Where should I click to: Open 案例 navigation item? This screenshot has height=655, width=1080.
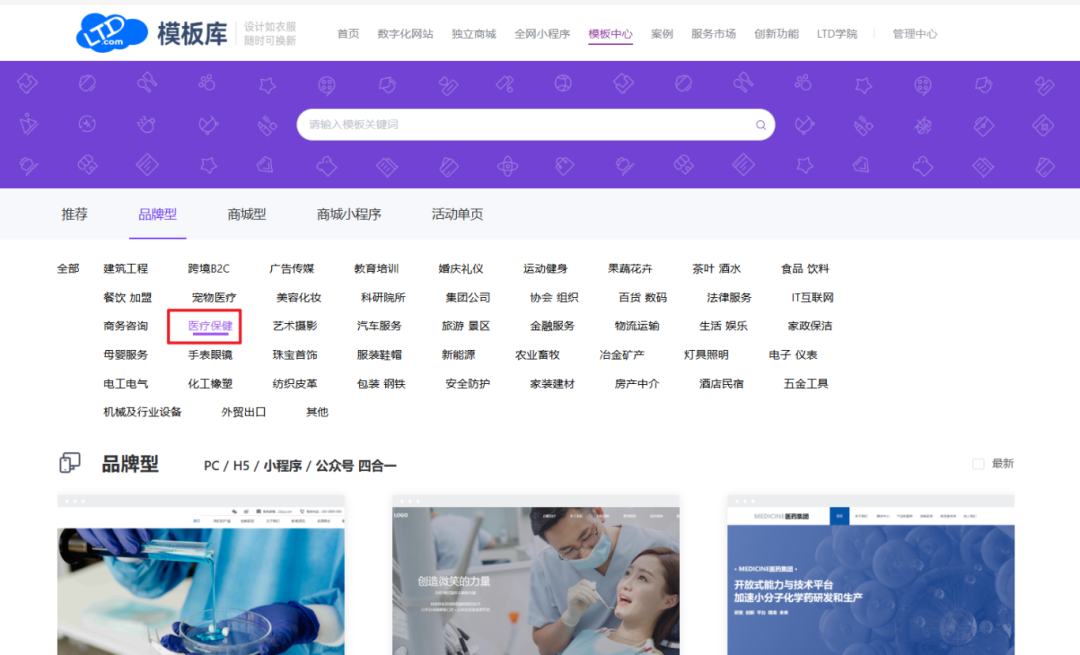662,34
